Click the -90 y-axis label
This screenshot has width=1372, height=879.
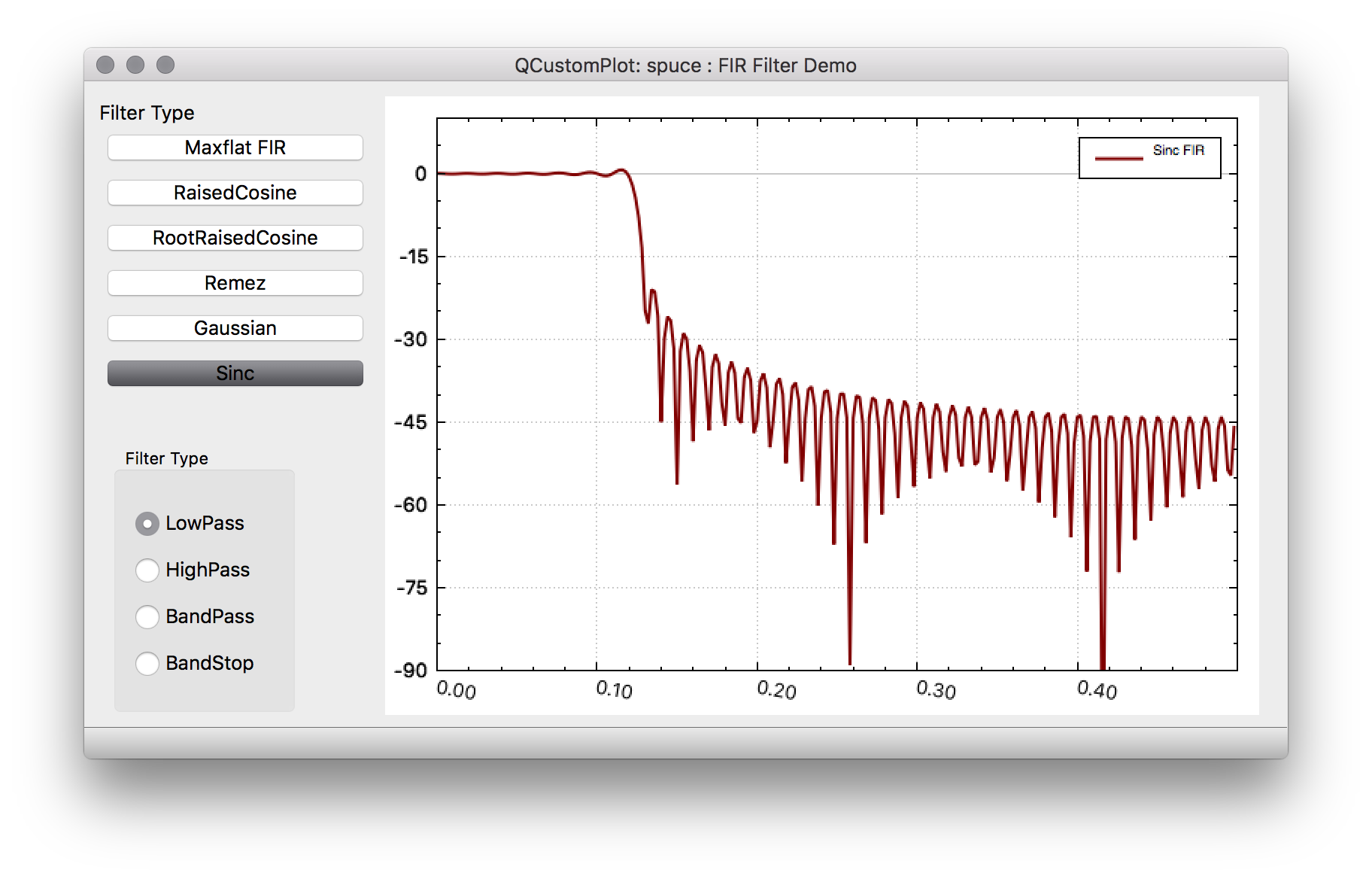pos(411,671)
